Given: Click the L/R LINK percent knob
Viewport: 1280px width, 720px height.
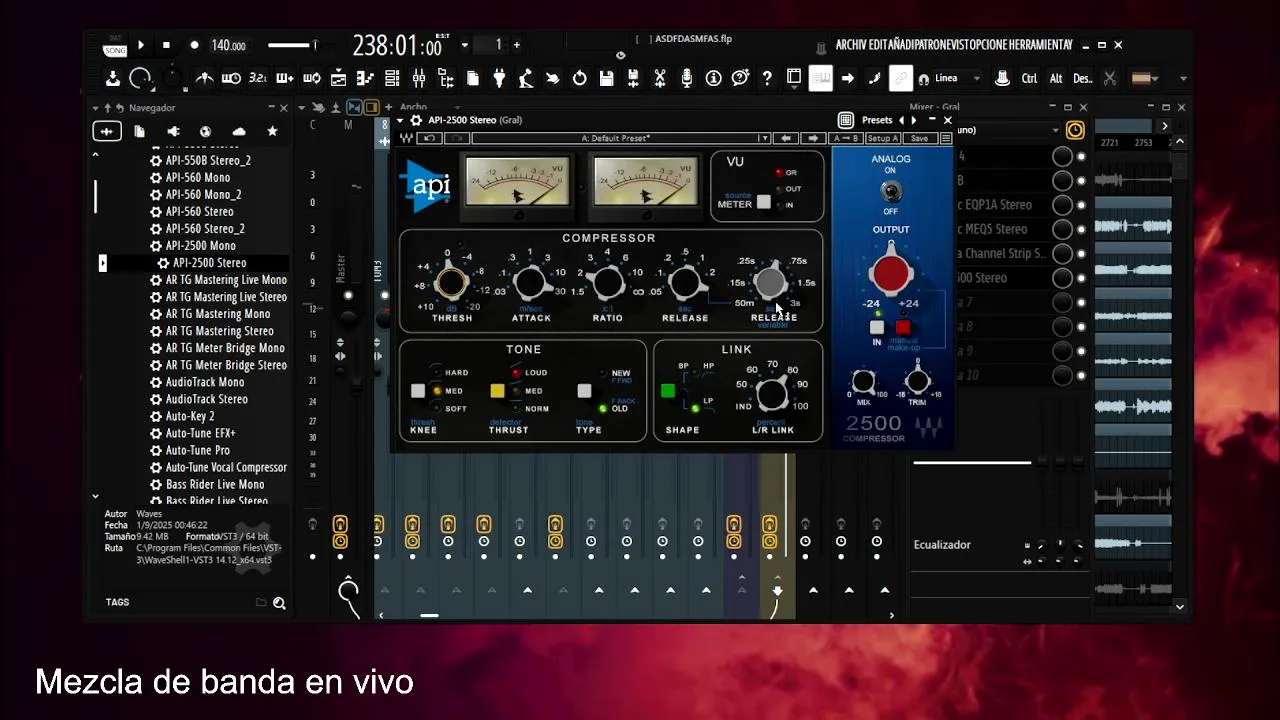Looking at the screenshot, I should coord(771,395).
